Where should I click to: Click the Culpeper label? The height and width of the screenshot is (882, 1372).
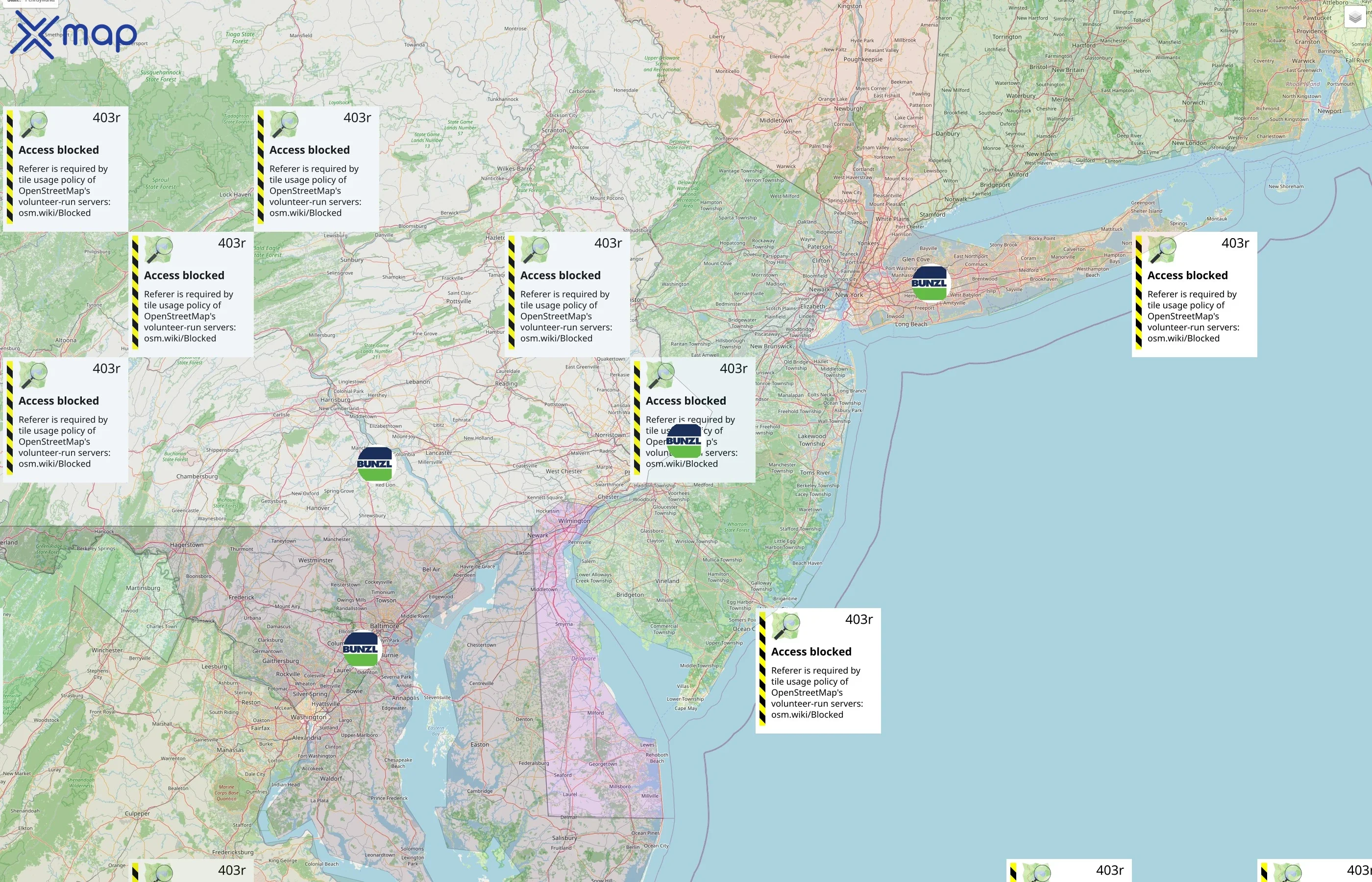pos(137,813)
